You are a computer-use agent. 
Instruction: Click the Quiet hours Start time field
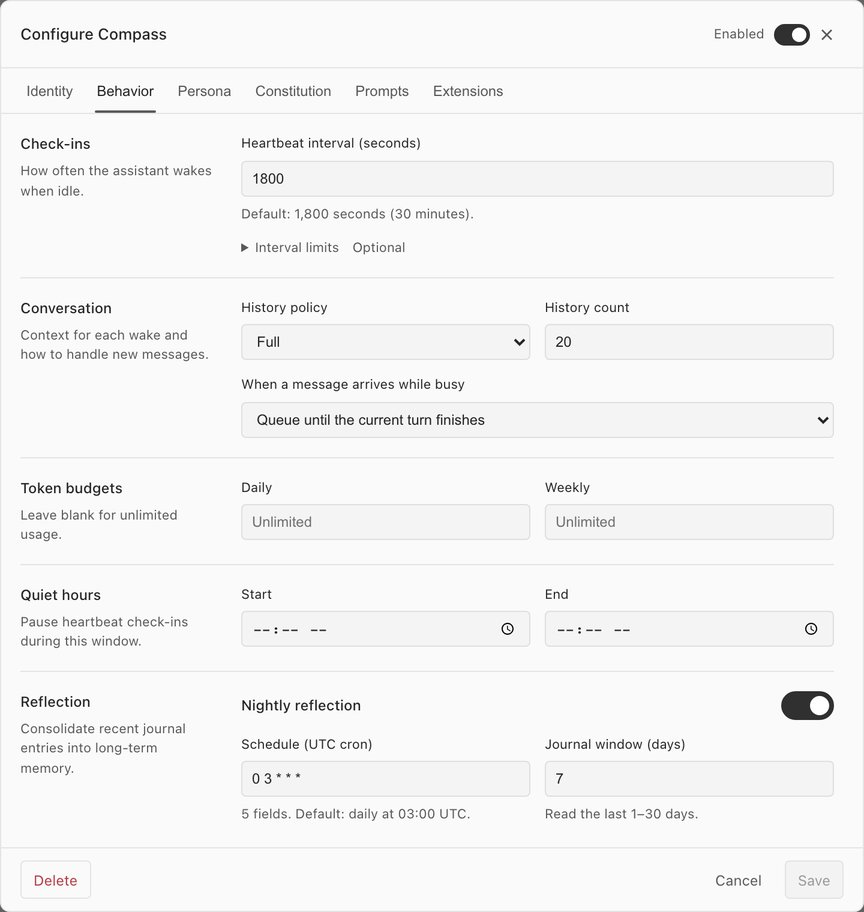click(385, 629)
